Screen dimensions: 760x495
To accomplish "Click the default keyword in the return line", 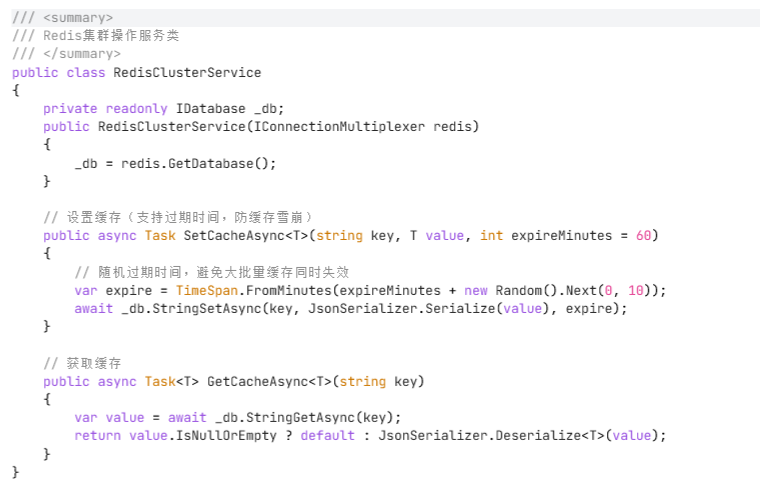I will click(x=327, y=436).
